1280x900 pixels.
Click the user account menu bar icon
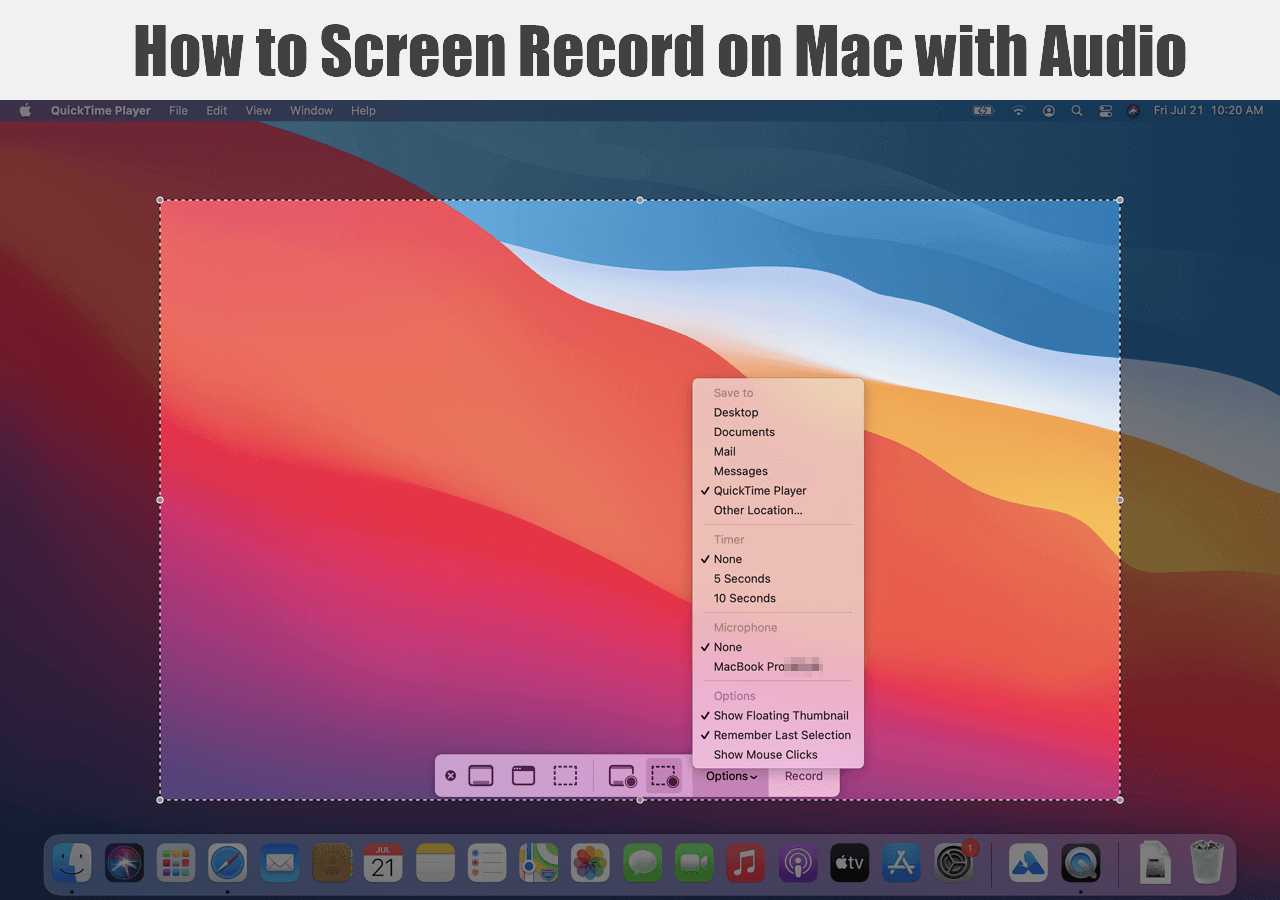click(1048, 111)
